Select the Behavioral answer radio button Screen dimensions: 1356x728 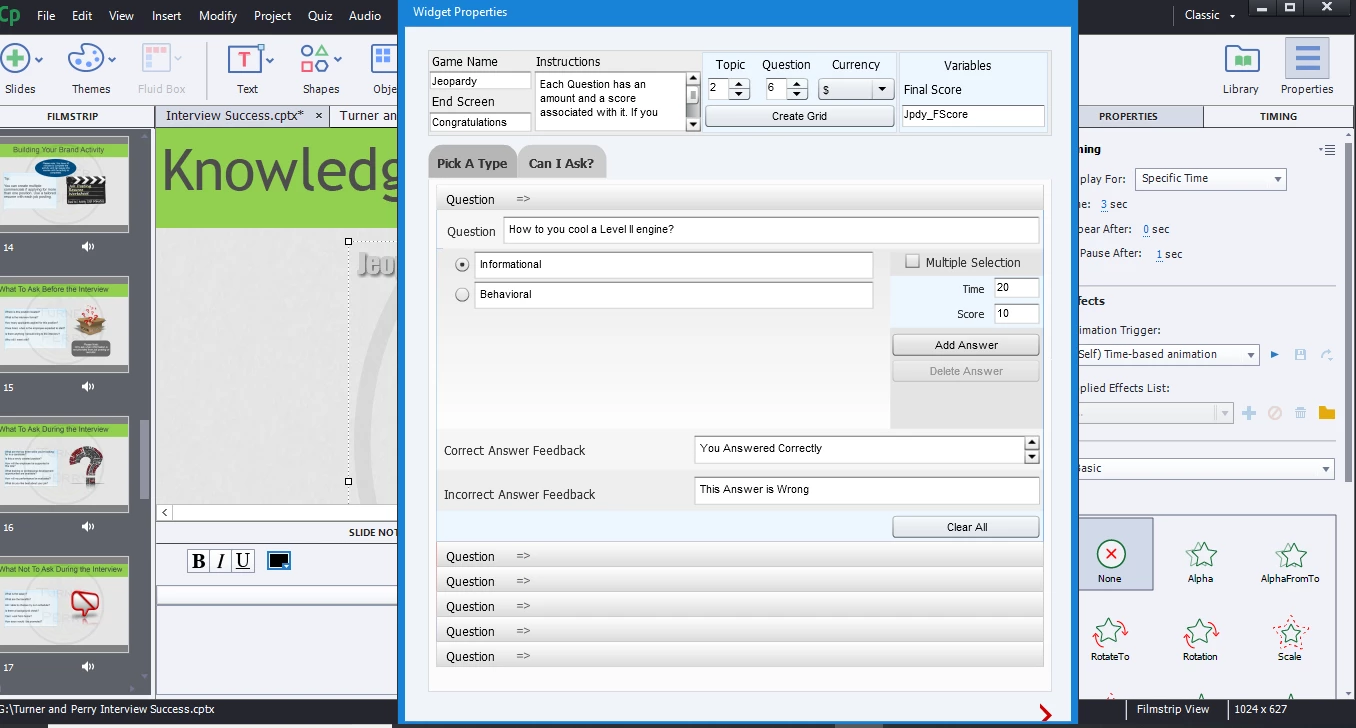[462, 295]
